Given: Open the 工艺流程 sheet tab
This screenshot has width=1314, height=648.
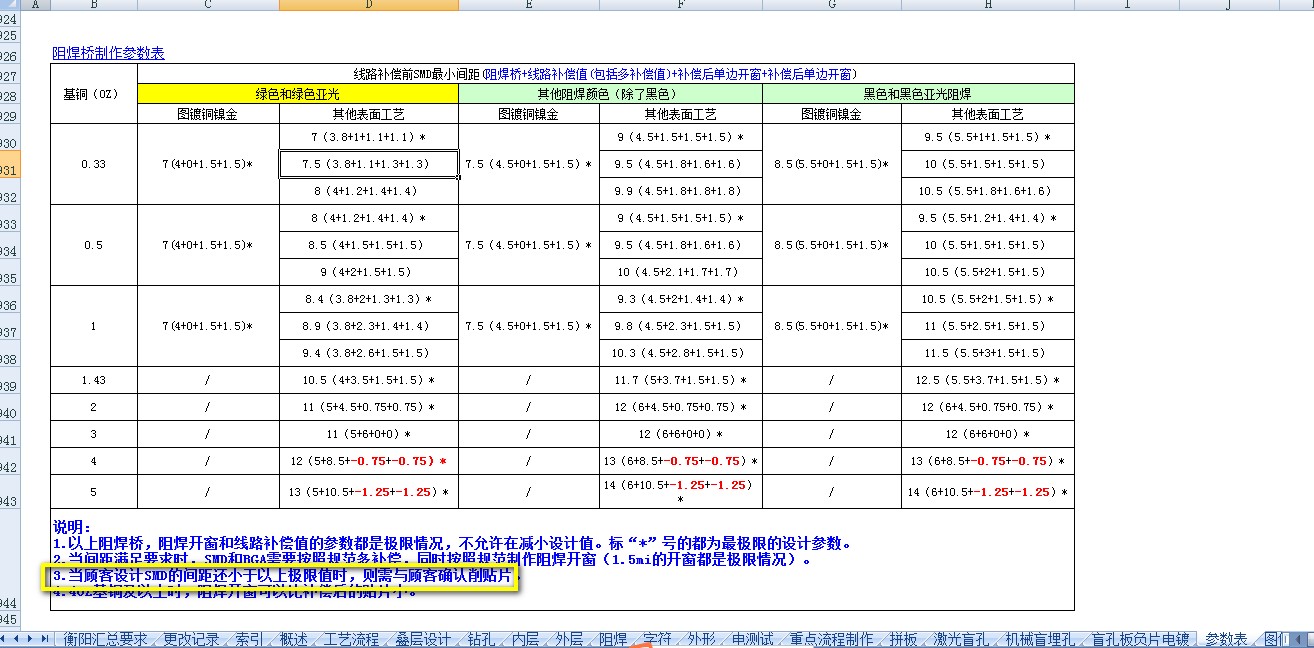Looking at the screenshot, I should 351,639.
